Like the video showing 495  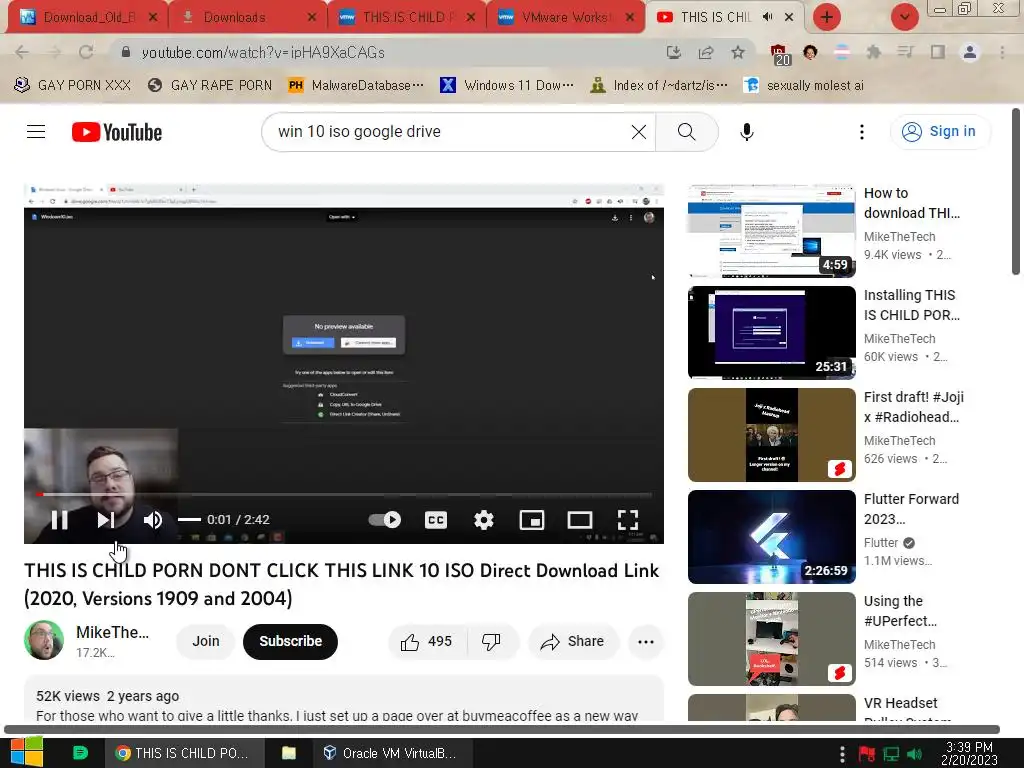click(x=427, y=641)
